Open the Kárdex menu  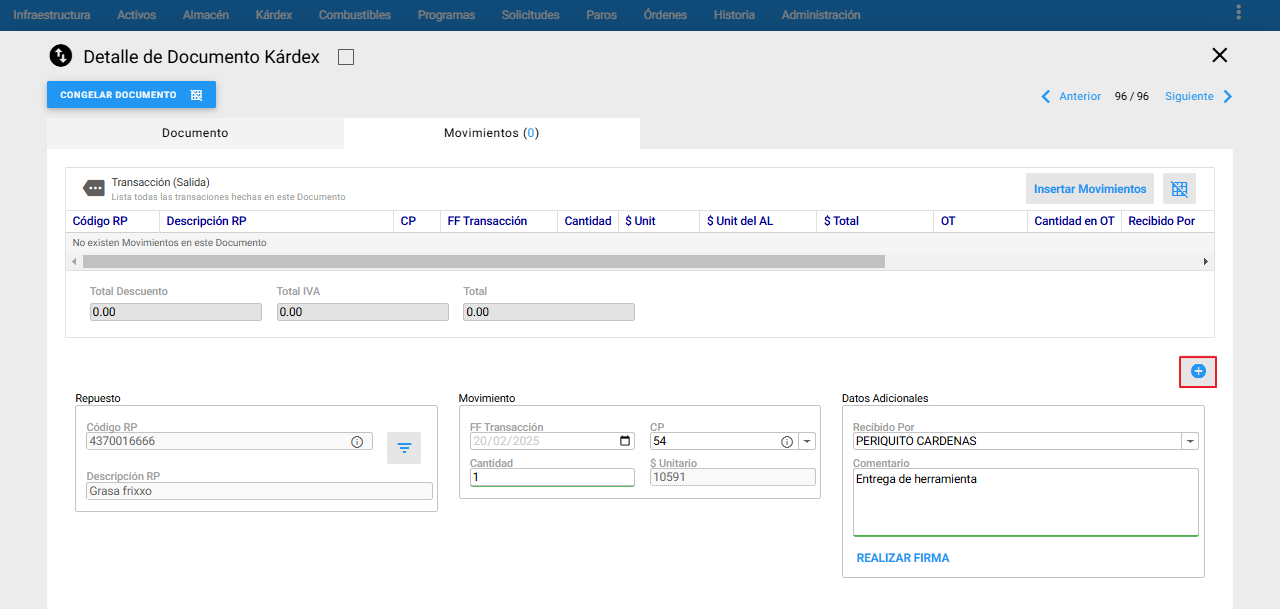(x=274, y=15)
